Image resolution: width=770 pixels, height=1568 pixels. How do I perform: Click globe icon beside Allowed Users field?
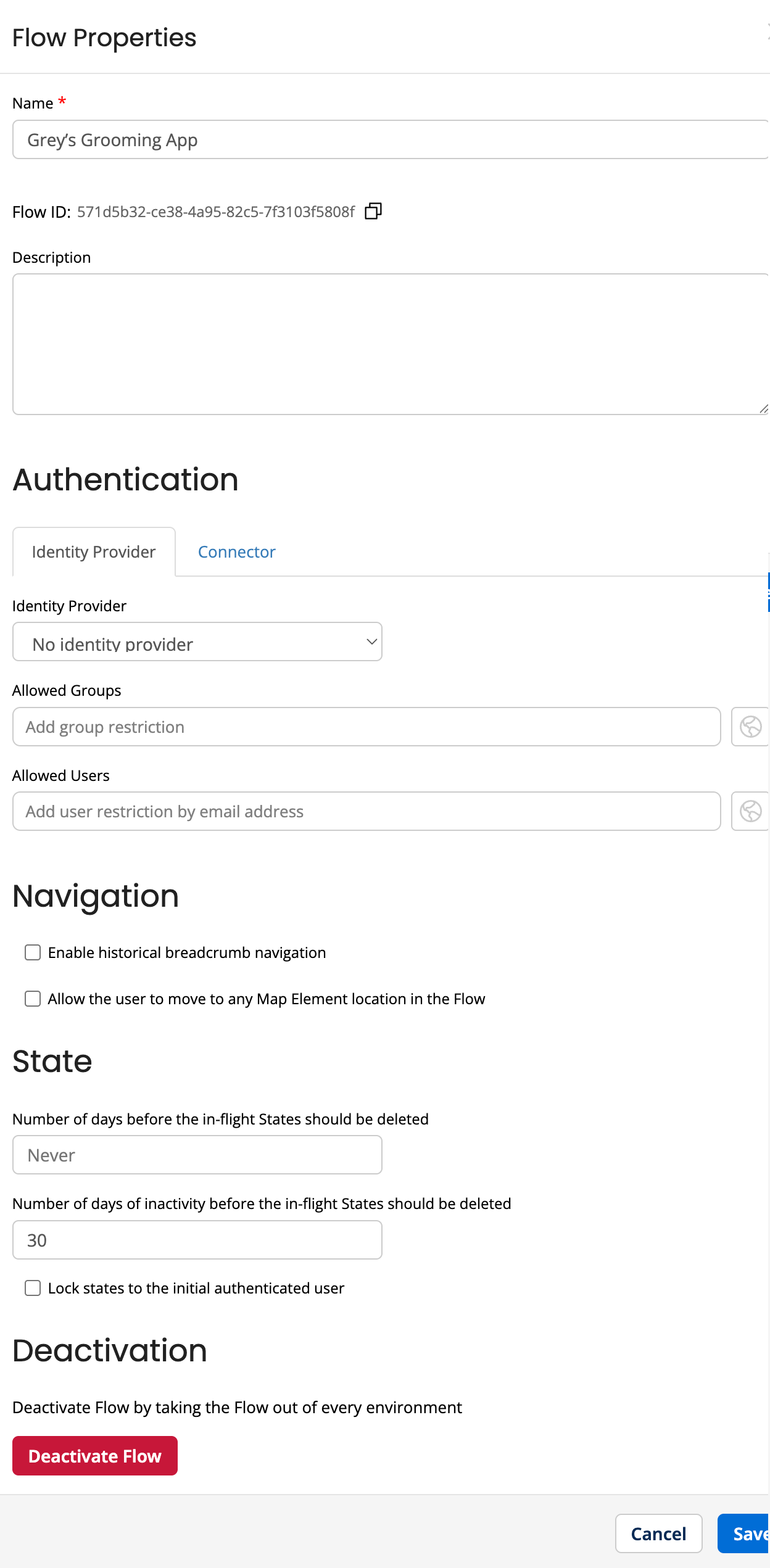(x=750, y=811)
